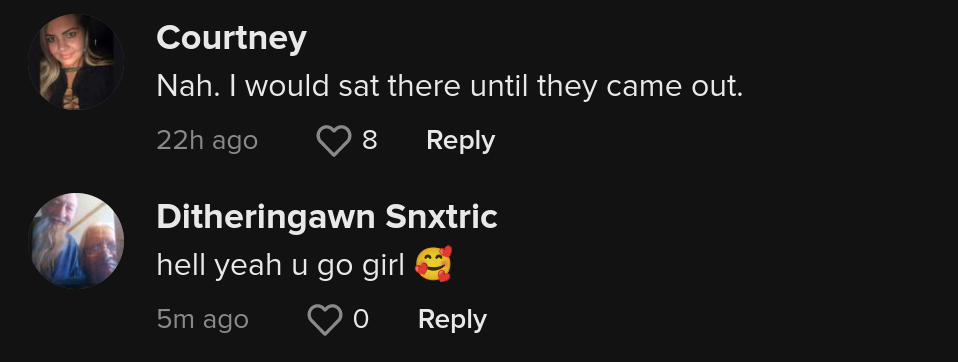
Task: Click the word 'Snxtric' in second username
Action: coord(441,217)
